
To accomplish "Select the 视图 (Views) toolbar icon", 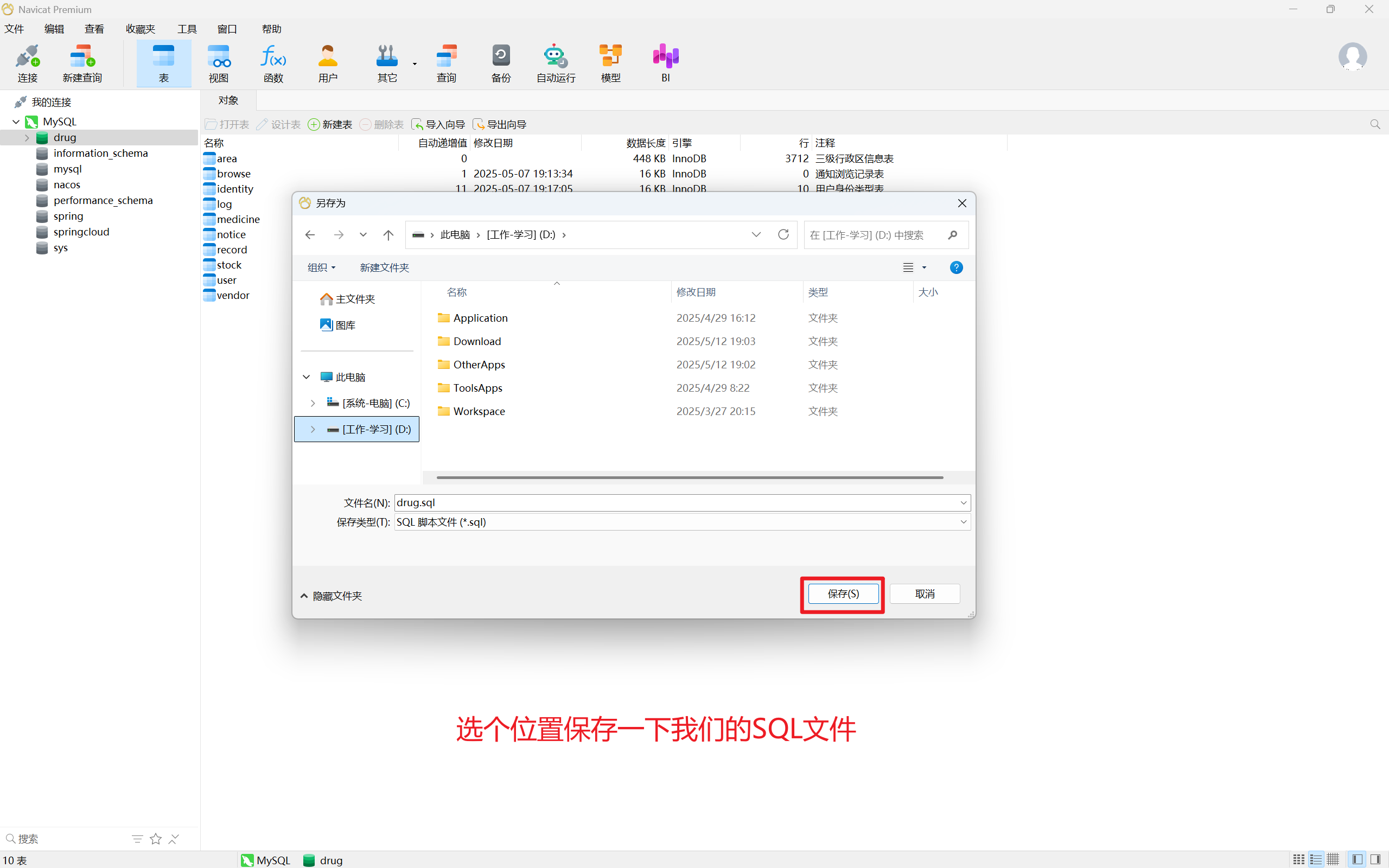I will pyautogui.click(x=218, y=62).
